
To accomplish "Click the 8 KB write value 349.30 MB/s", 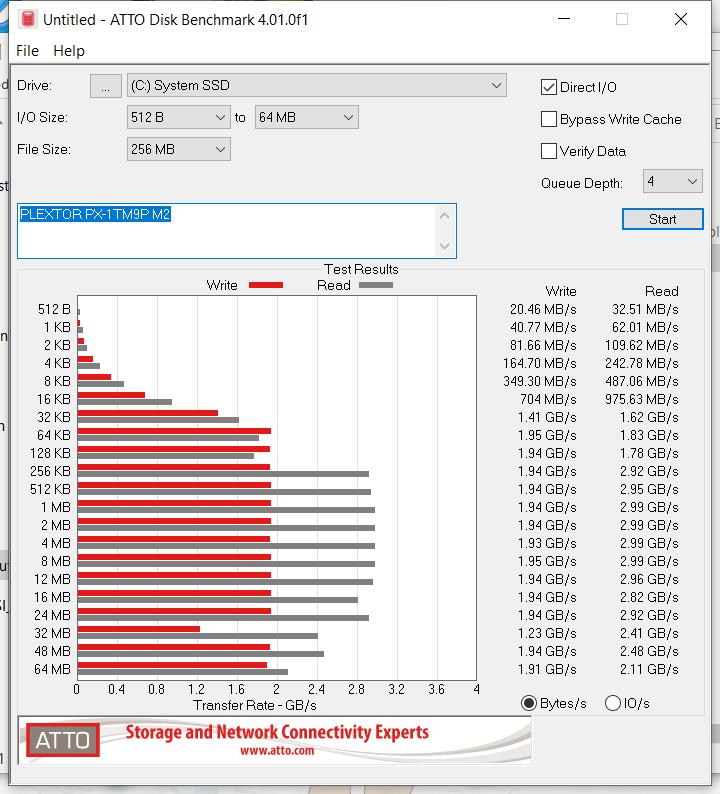I will coord(540,381).
